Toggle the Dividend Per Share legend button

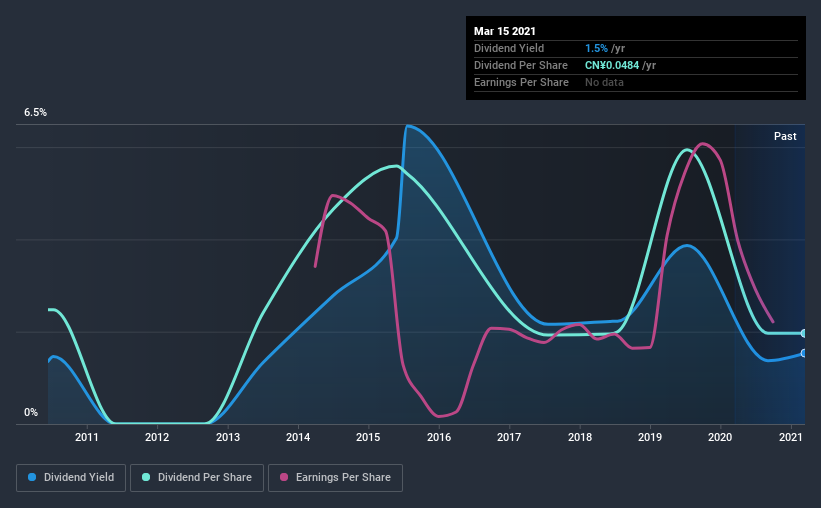(x=197, y=478)
